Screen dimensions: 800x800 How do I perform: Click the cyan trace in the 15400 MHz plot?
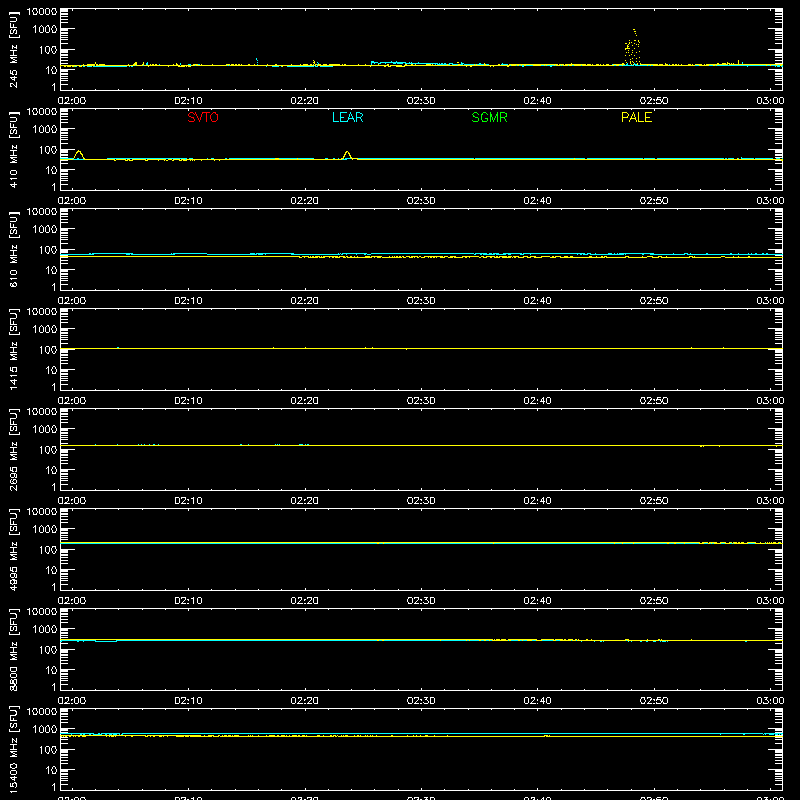click(x=421, y=734)
